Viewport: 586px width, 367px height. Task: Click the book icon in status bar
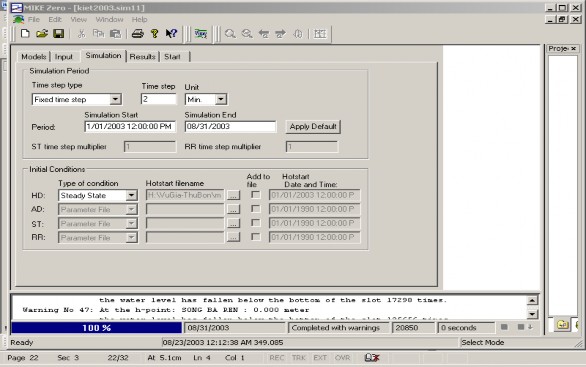tap(371, 358)
